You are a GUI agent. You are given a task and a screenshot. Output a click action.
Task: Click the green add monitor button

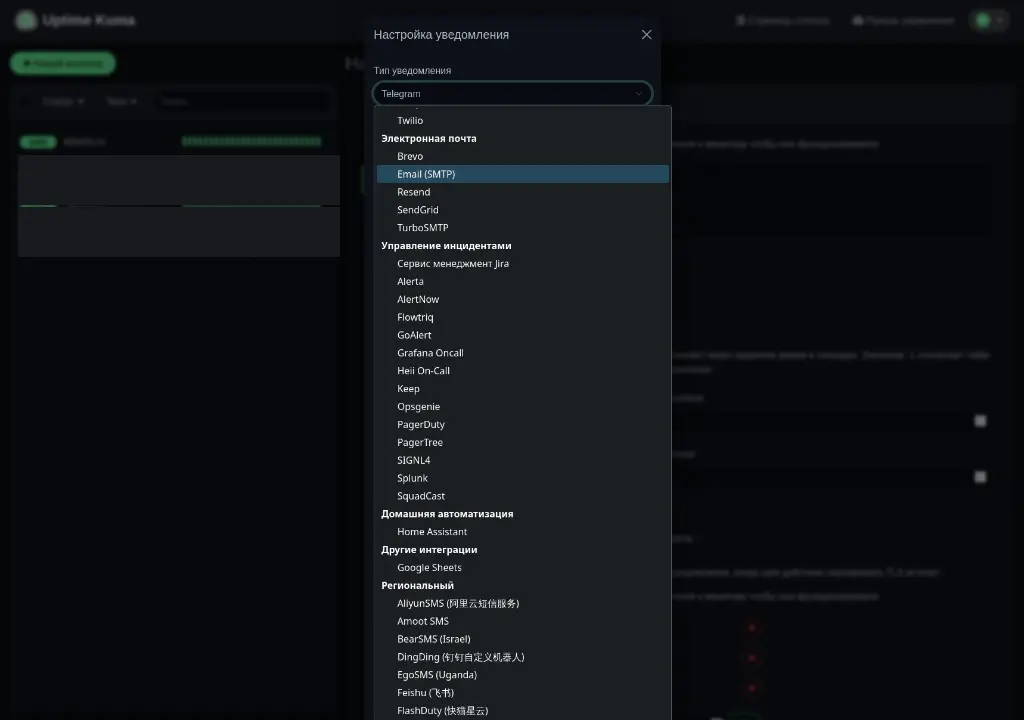click(63, 63)
